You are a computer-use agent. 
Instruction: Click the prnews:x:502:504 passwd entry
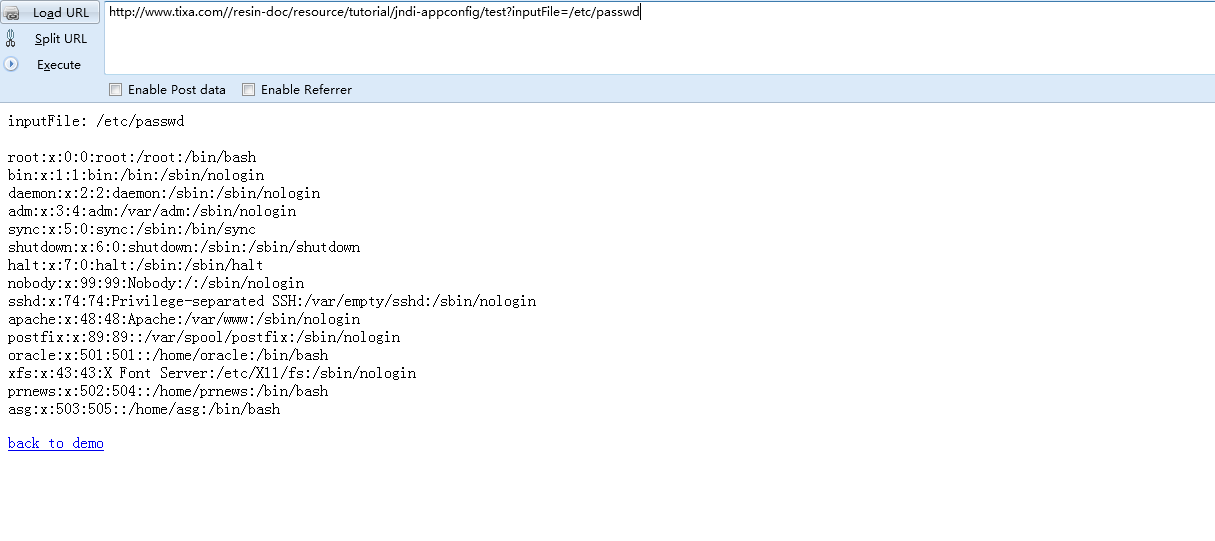[168, 391]
